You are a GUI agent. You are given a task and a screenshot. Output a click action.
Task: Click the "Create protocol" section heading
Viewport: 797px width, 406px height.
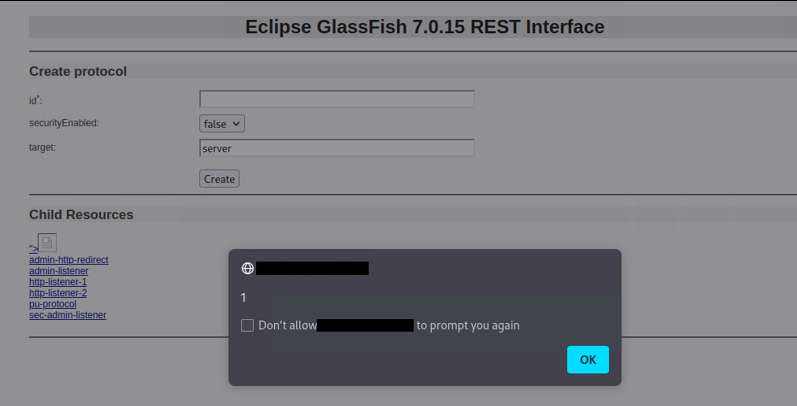point(78,72)
